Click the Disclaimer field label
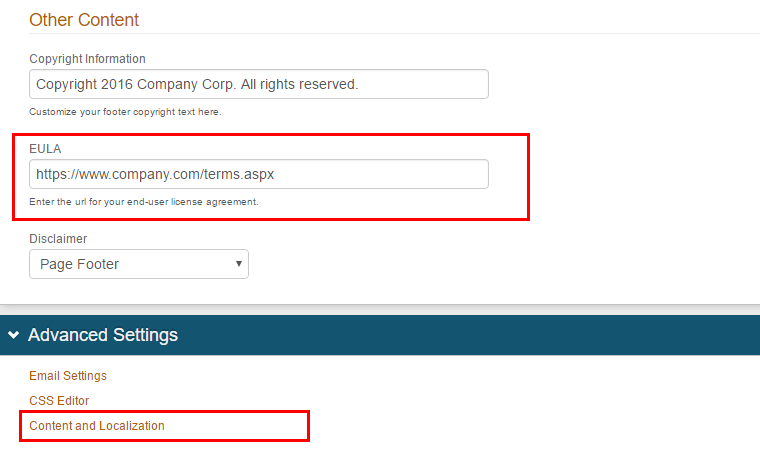Screen dimensions: 760x450 58,239
